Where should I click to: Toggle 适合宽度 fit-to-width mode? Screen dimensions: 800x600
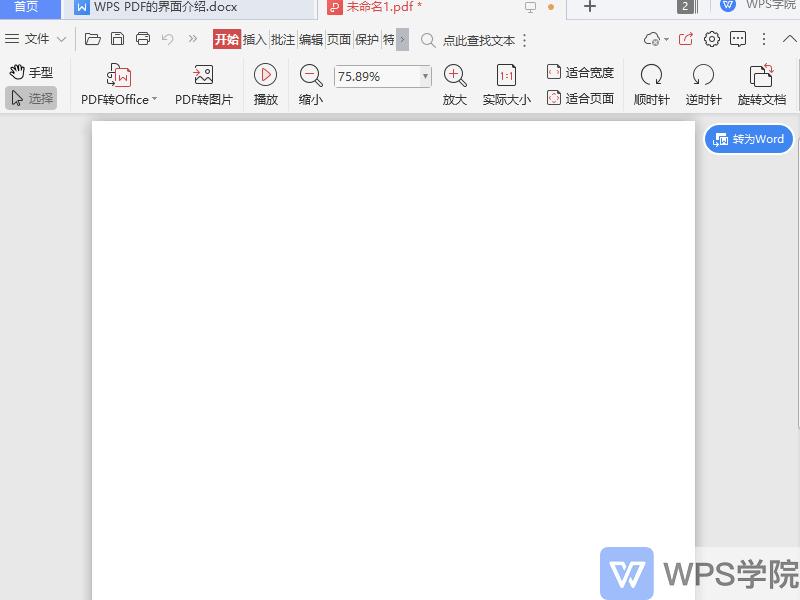[581, 72]
